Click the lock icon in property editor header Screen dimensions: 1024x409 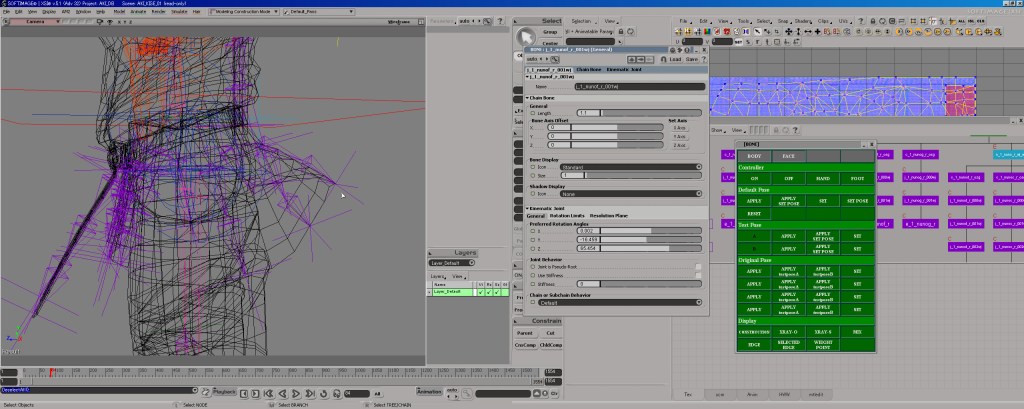coord(661,59)
